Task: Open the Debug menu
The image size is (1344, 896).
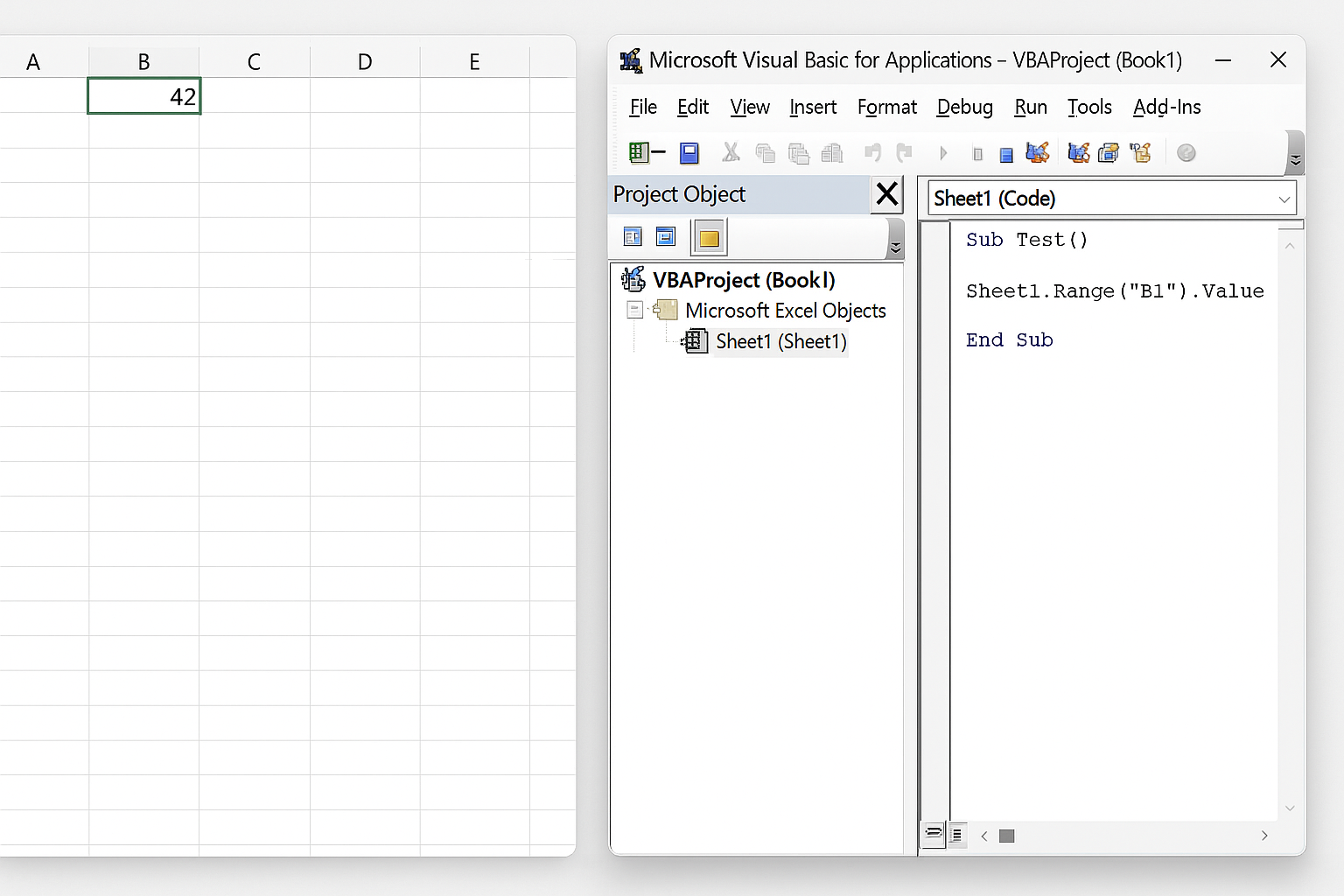Action: tap(965, 107)
